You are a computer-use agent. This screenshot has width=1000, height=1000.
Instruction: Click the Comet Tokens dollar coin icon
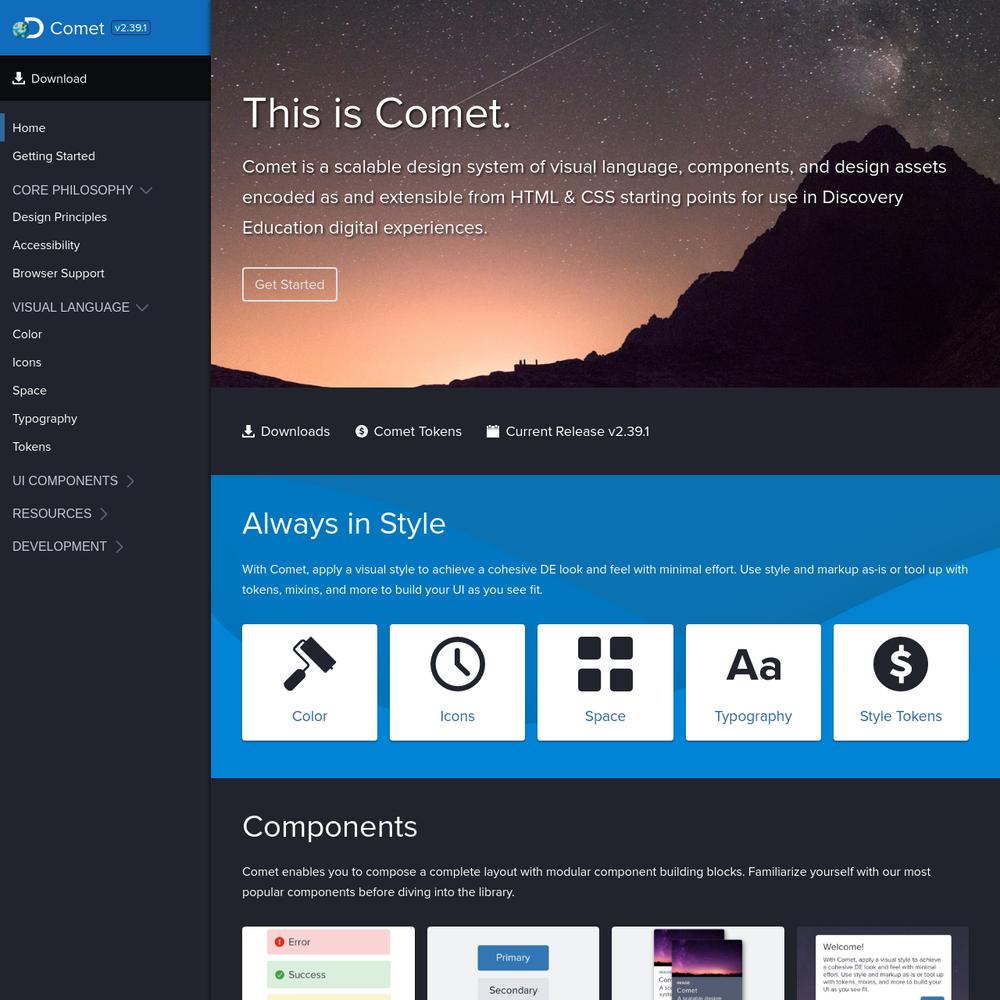click(362, 431)
